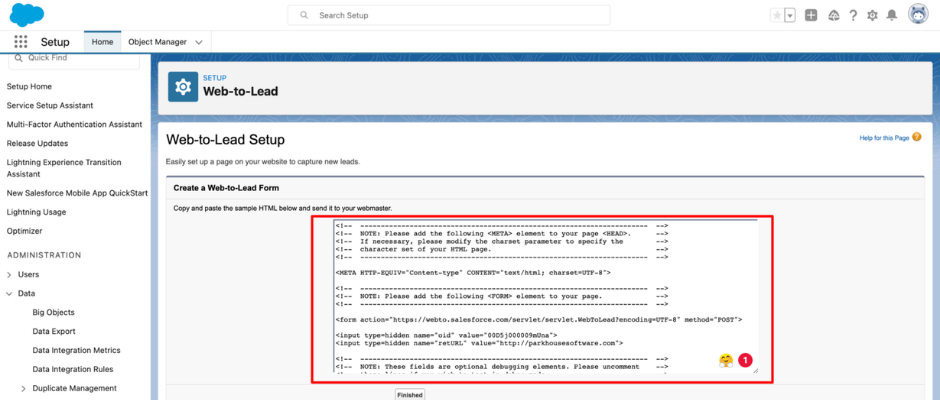Viewport: 940px width, 400px height.
Task: Click inside the sample HTML code textarea
Action: click(x=546, y=296)
